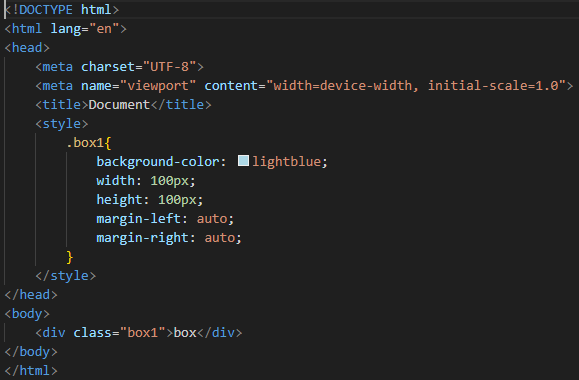Place cursor on '.box1' selector
Viewport: 579px width, 380px height.
click(85, 143)
